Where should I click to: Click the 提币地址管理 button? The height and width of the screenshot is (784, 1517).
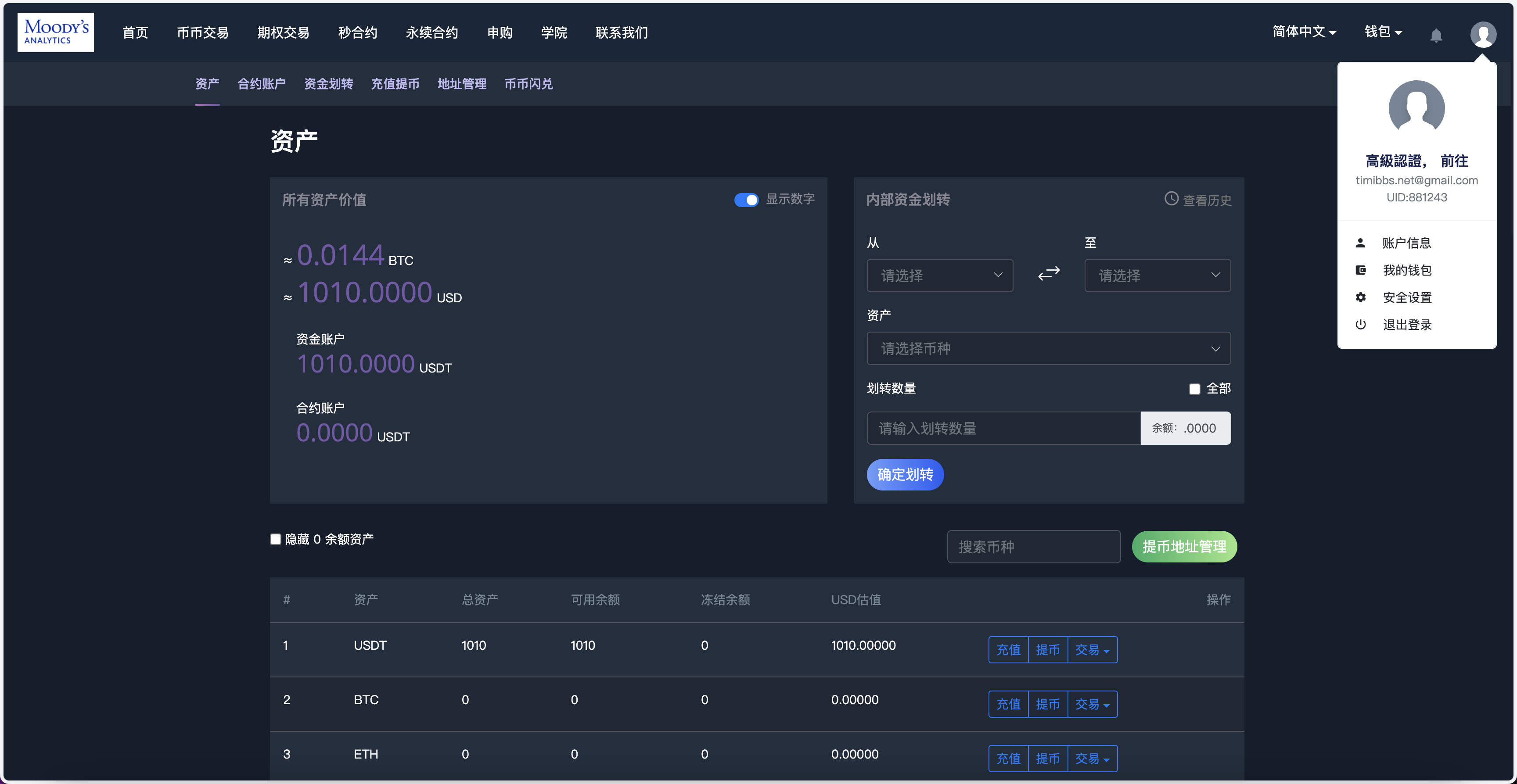point(1184,547)
